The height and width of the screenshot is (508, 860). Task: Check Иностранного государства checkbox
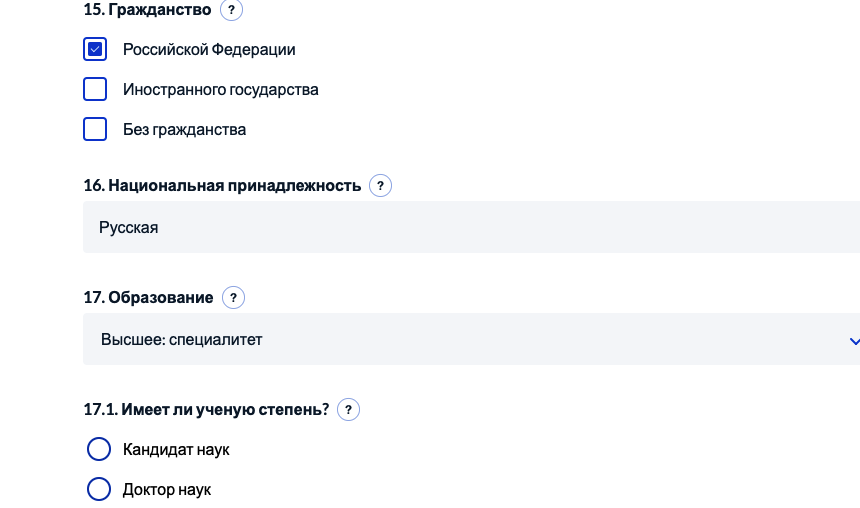coord(95,89)
